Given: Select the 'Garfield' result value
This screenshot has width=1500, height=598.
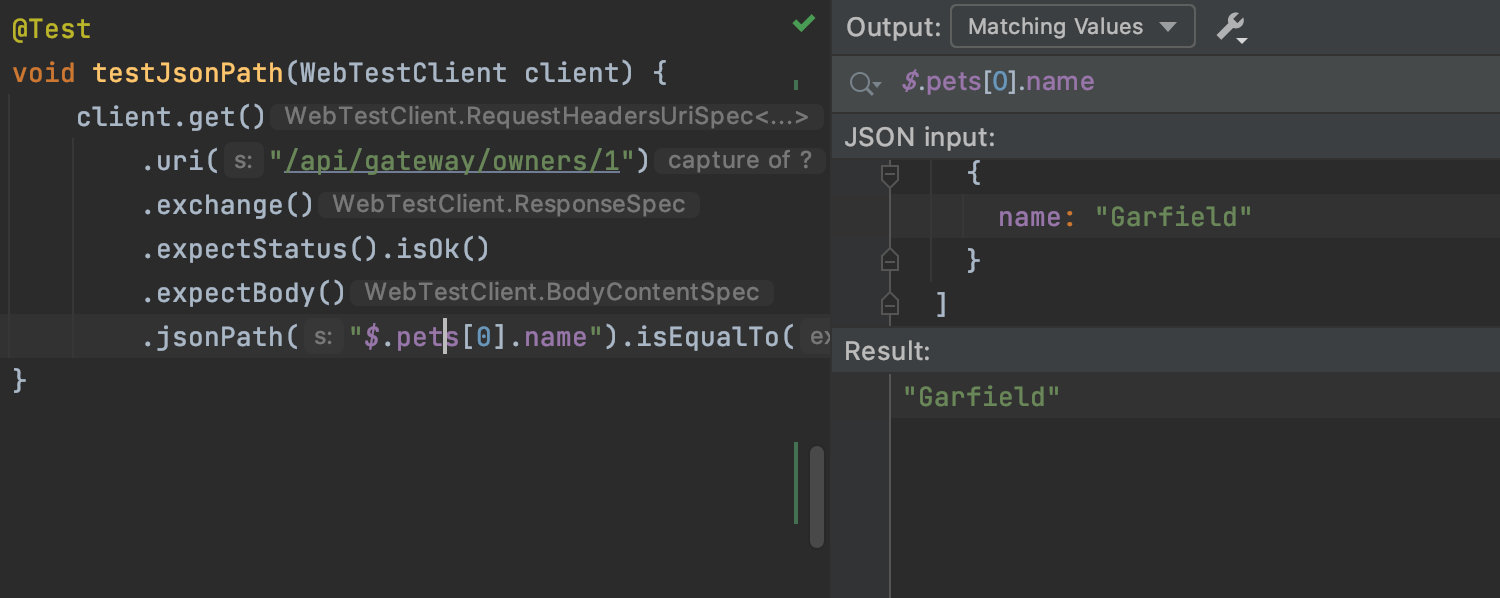Looking at the screenshot, I should 982,396.
